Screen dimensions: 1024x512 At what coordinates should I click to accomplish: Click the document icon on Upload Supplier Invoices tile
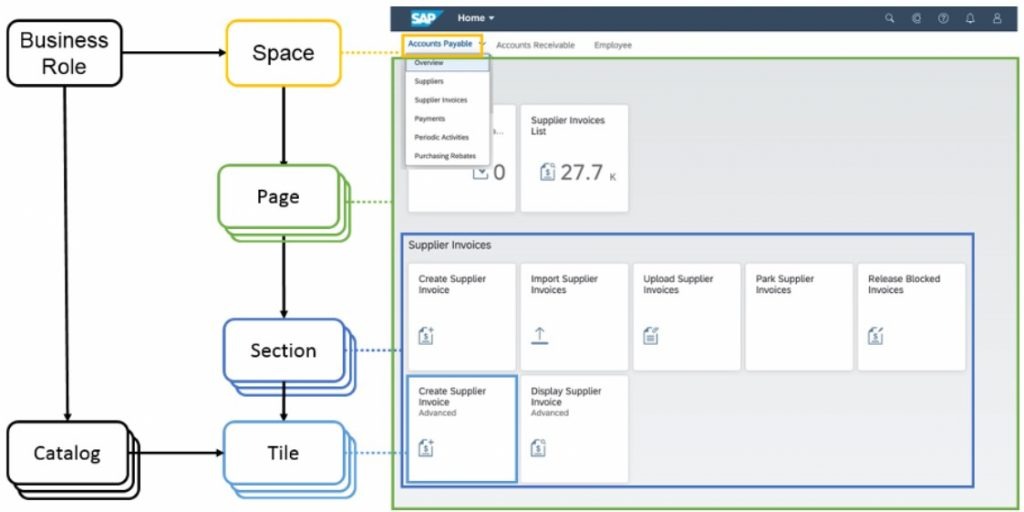tap(651, 336)
